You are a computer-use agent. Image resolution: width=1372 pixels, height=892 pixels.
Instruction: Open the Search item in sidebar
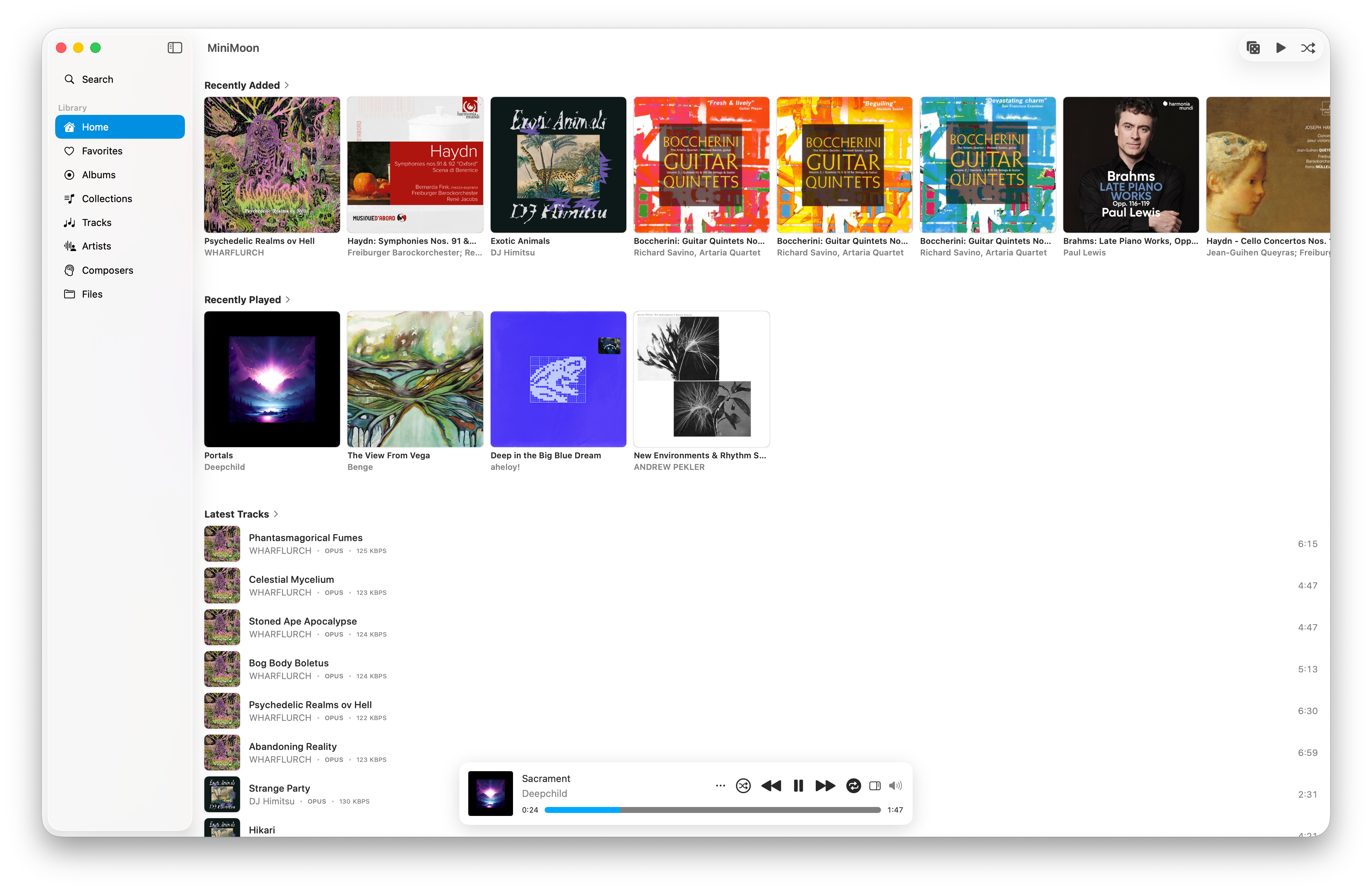click(x=97, y=79)
